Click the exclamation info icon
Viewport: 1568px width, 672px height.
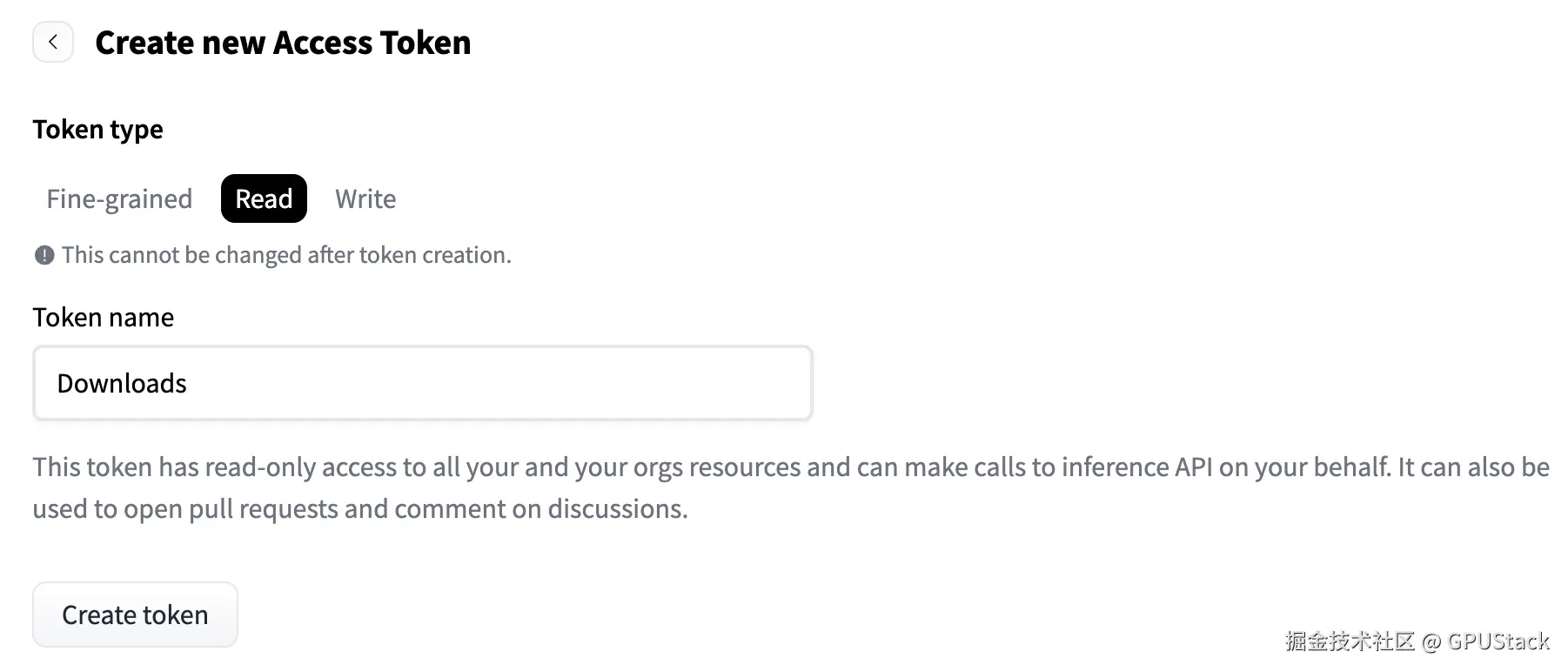pyautogui.click(x=44, y=255)
